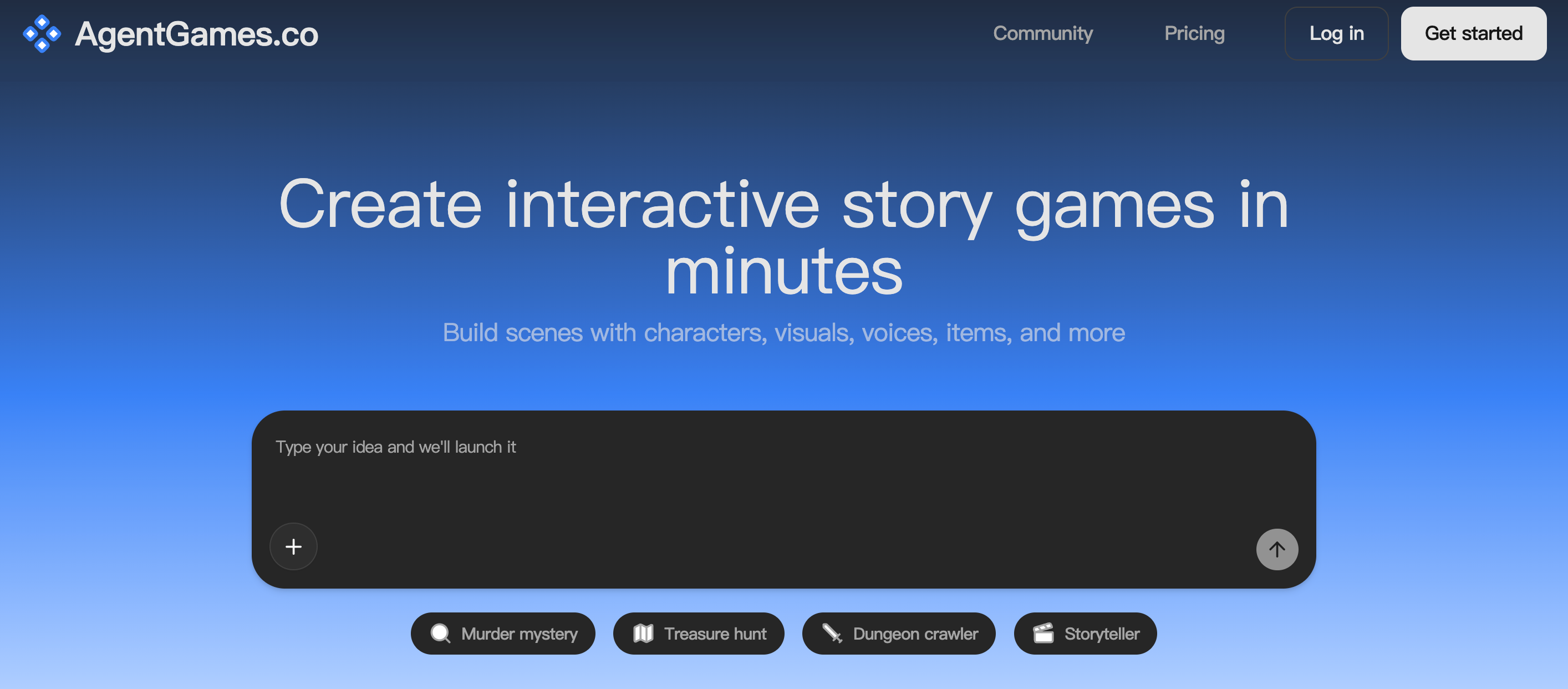Choose the Treasure hunt label text
1568x689 pixels.
[x=715, y=634]
